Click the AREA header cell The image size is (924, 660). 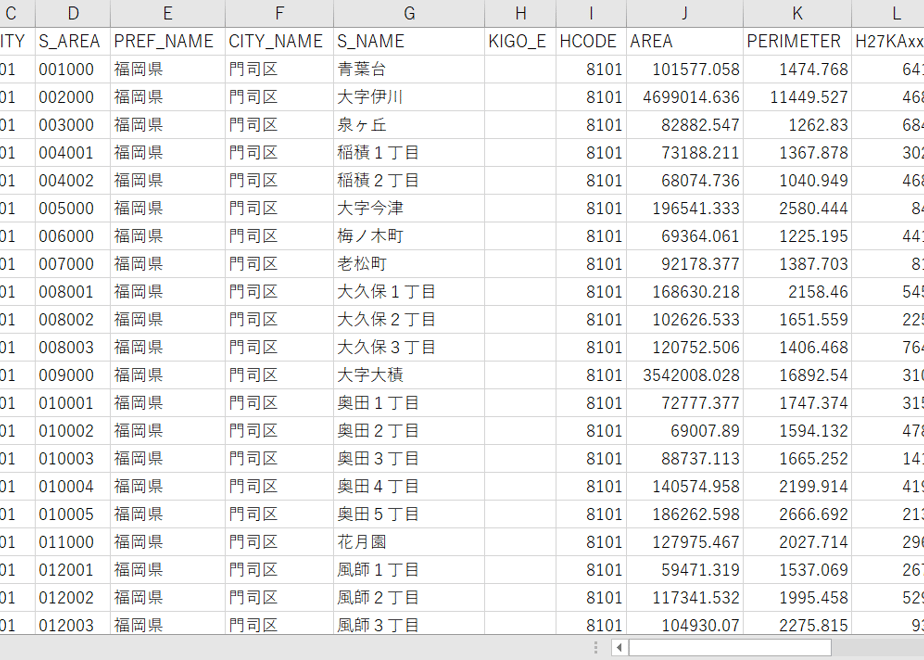point(685,41)
